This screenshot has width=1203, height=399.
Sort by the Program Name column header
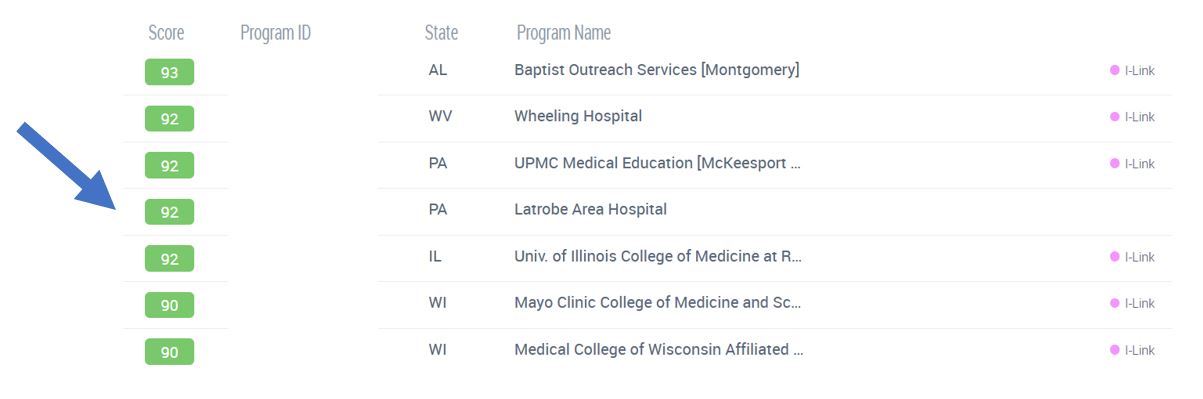click(x=563, y=33)
